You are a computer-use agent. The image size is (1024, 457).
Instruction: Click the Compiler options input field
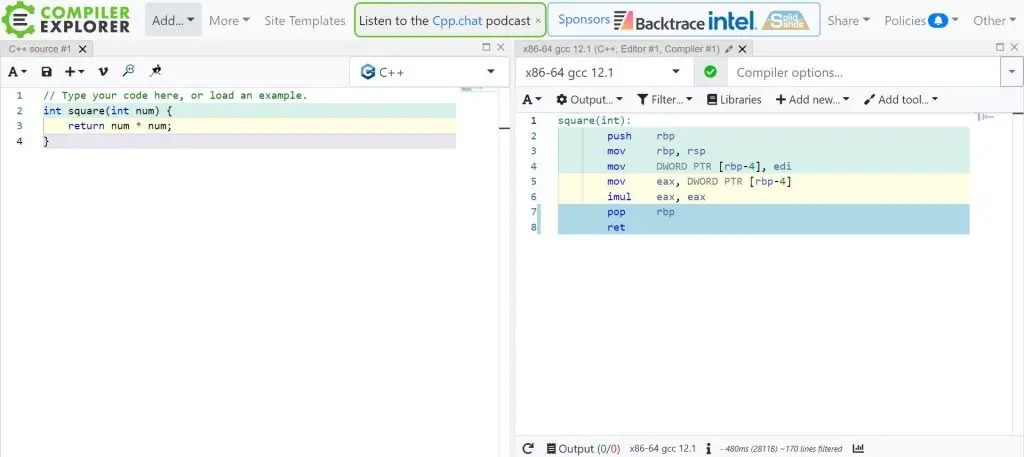click(x=864, y=72)
